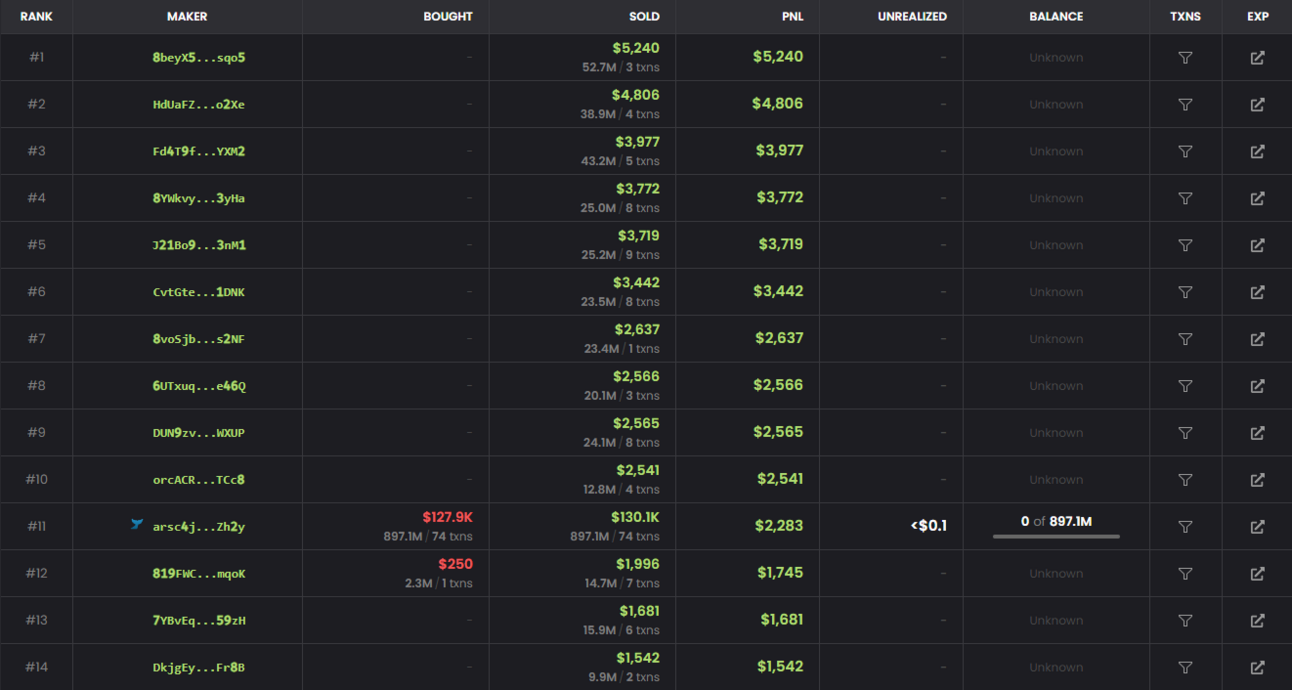Sort the table by the PNL column
The height and width of the screenshot is (690, 1292).
(x=792, y=16)
